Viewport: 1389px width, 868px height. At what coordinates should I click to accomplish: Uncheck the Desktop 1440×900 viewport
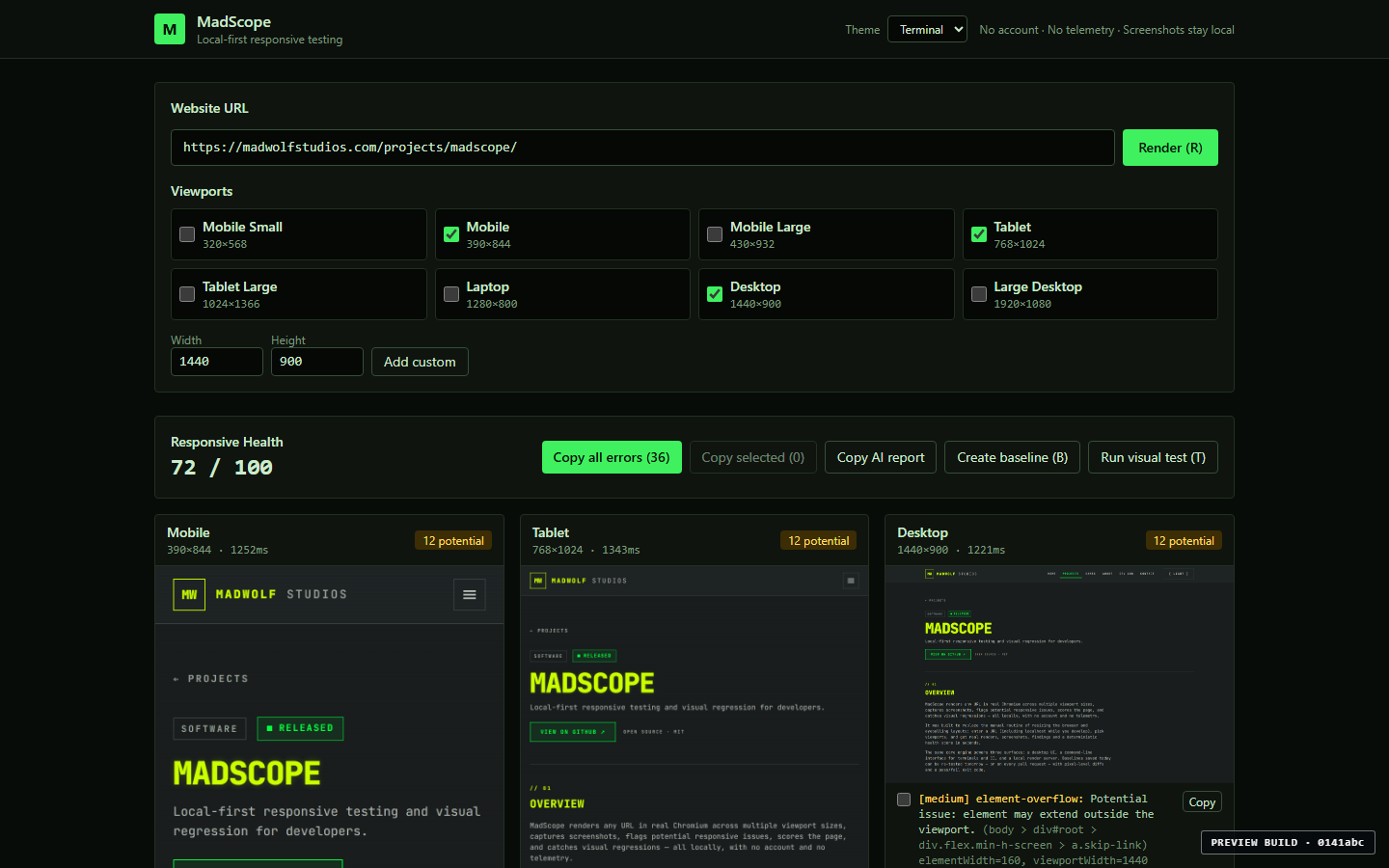point(715,294)
